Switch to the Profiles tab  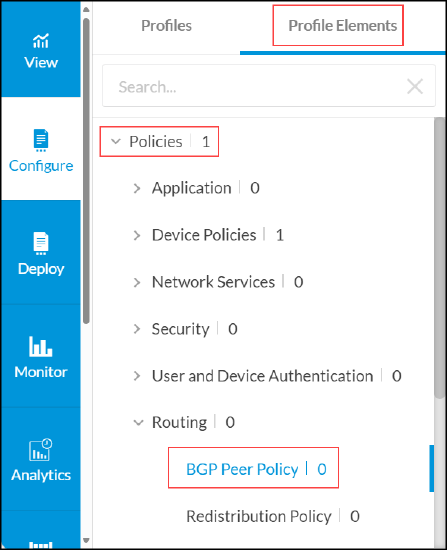pos(166,26)
